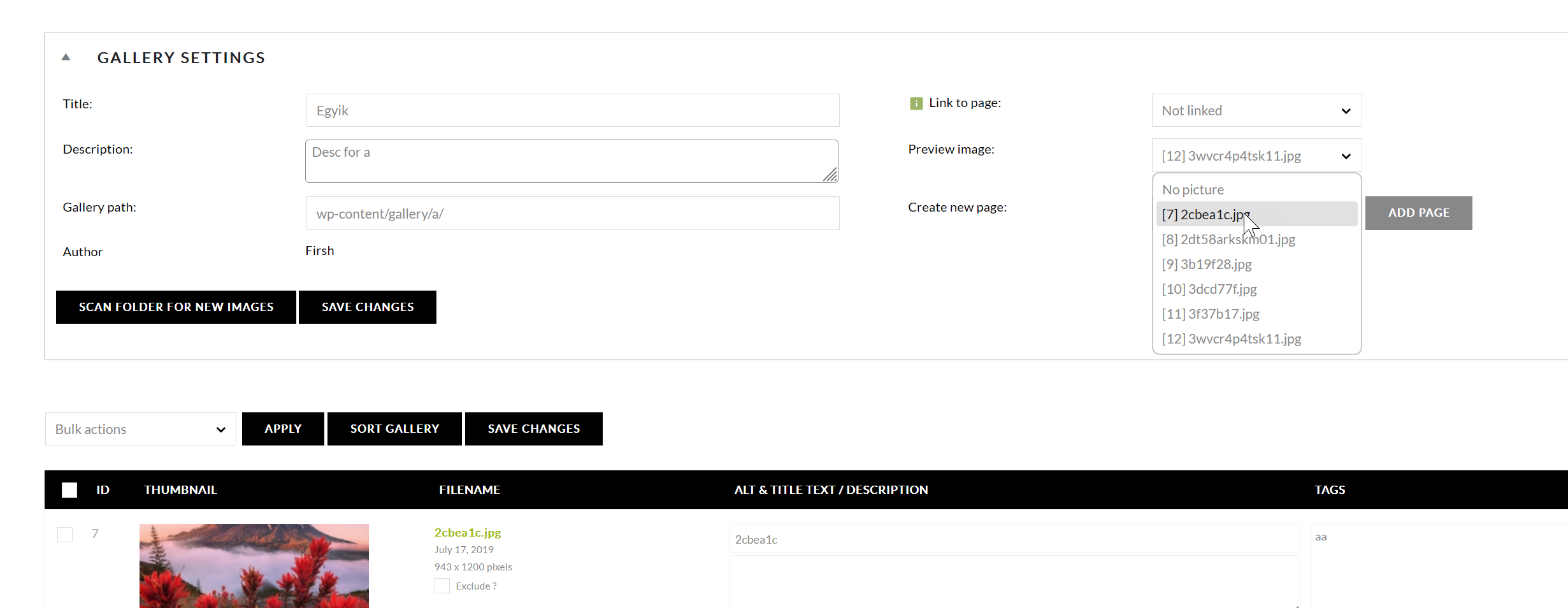This screenshot has height=608, width=1568.
Task: Pick [9] 3b19f28.jpg from the dropdown
Action: click(x=1206, y=264)
